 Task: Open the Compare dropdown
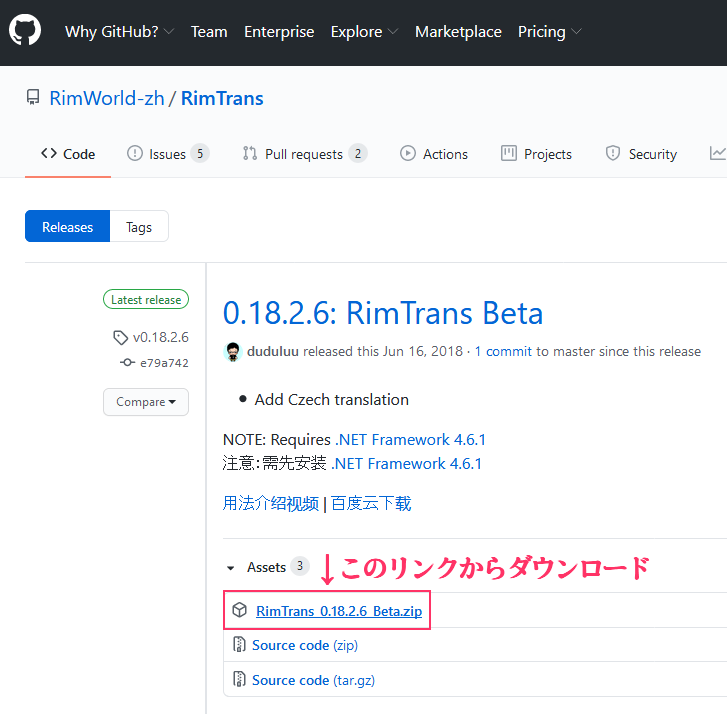coord(146,402)
